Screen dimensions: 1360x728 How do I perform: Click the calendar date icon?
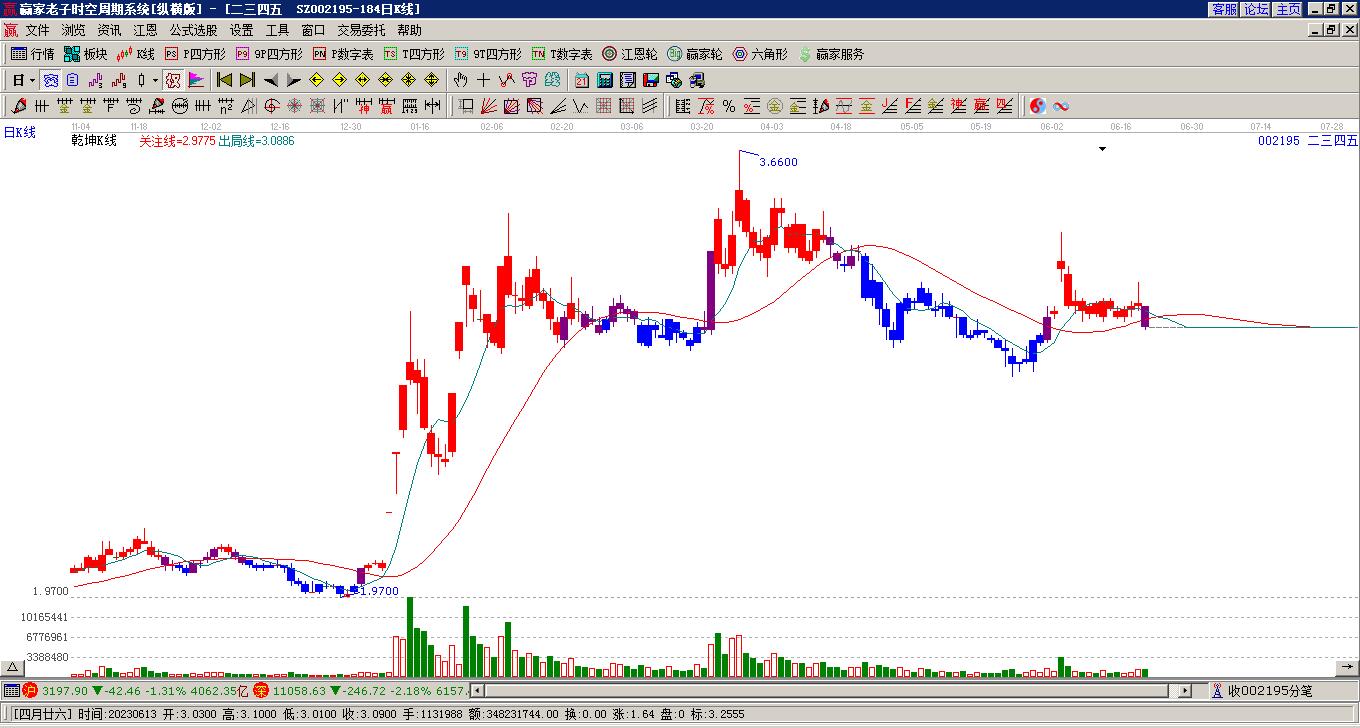coord(581,80)
